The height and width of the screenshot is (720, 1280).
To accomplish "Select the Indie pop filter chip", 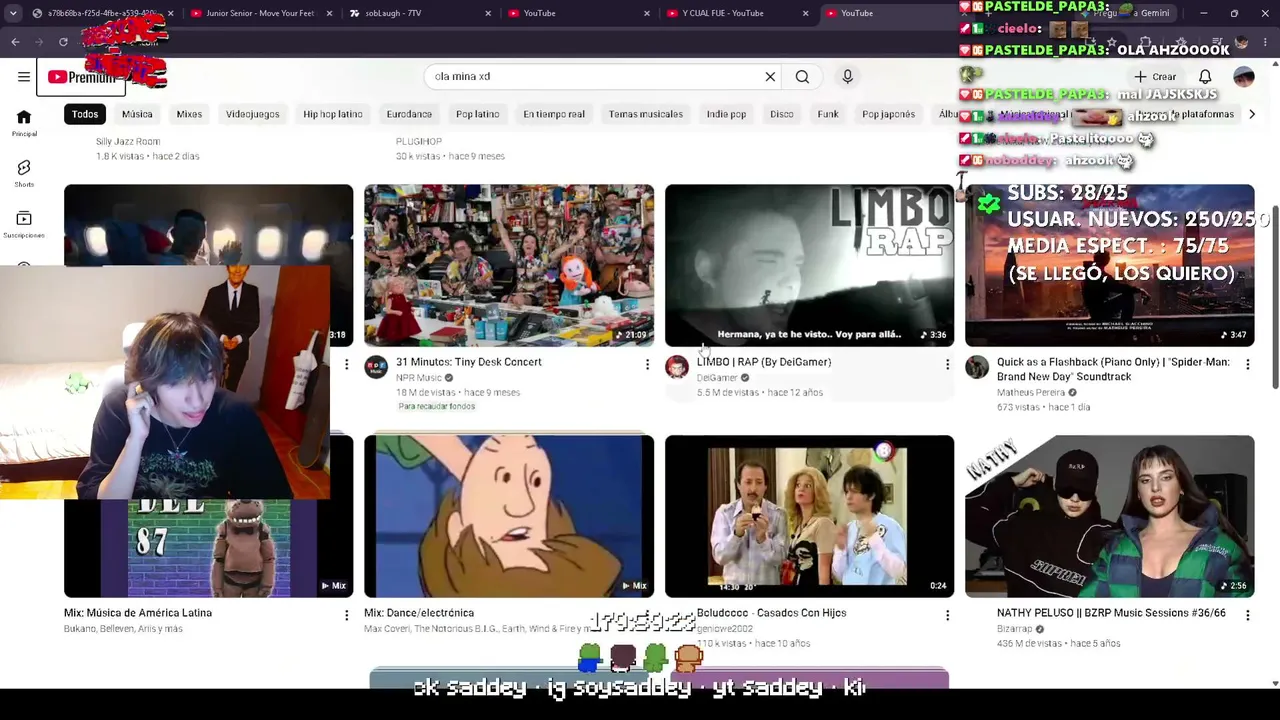I will pos(726,114).
